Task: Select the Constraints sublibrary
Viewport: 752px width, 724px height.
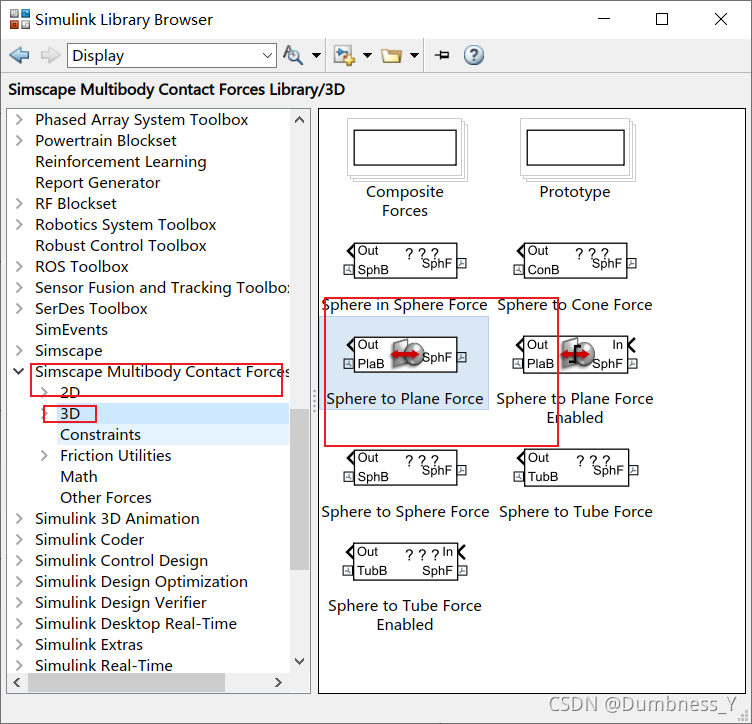Action: click(101, 434)
